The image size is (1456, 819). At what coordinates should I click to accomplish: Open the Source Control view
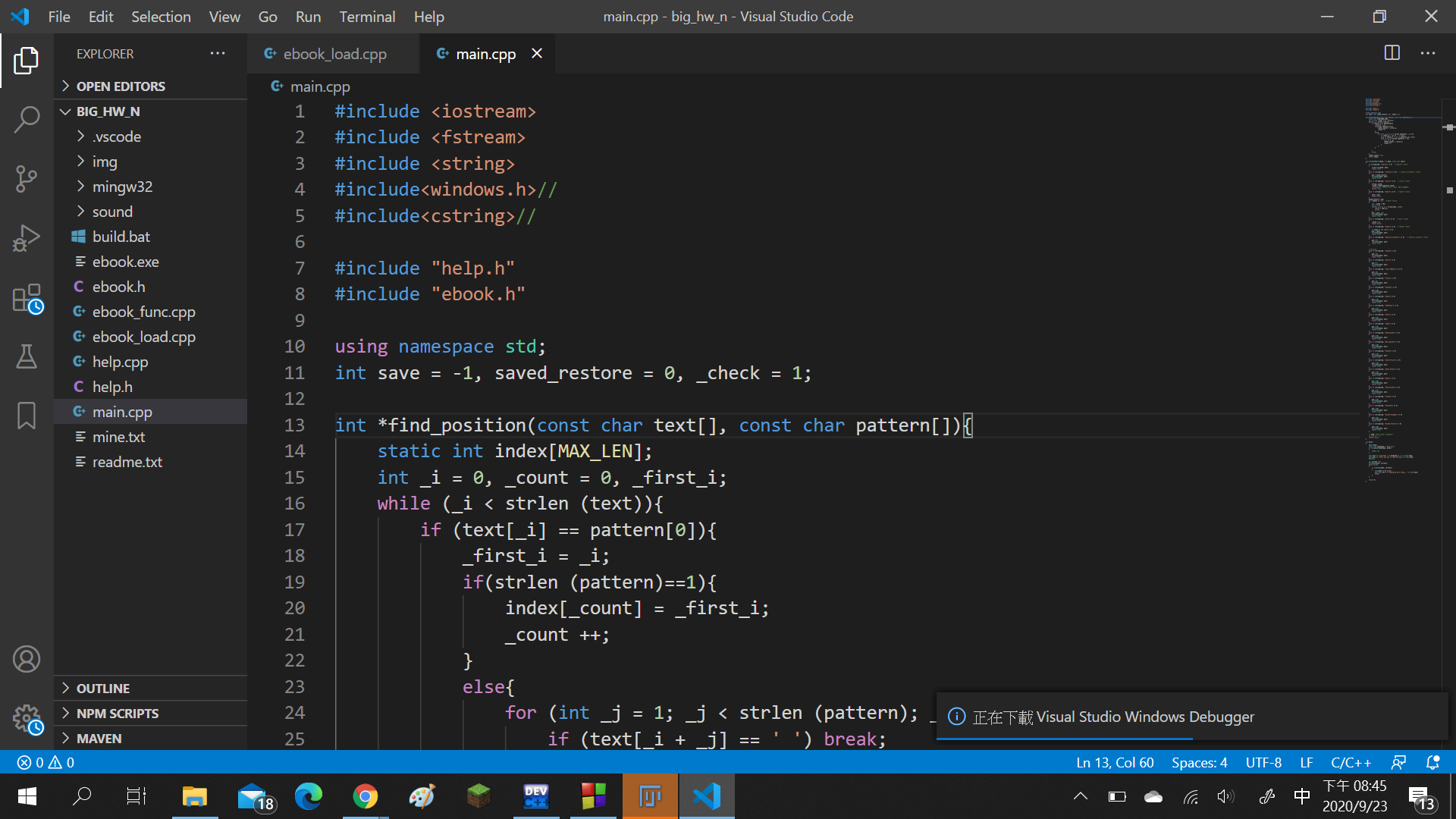[x=27, y=179]
